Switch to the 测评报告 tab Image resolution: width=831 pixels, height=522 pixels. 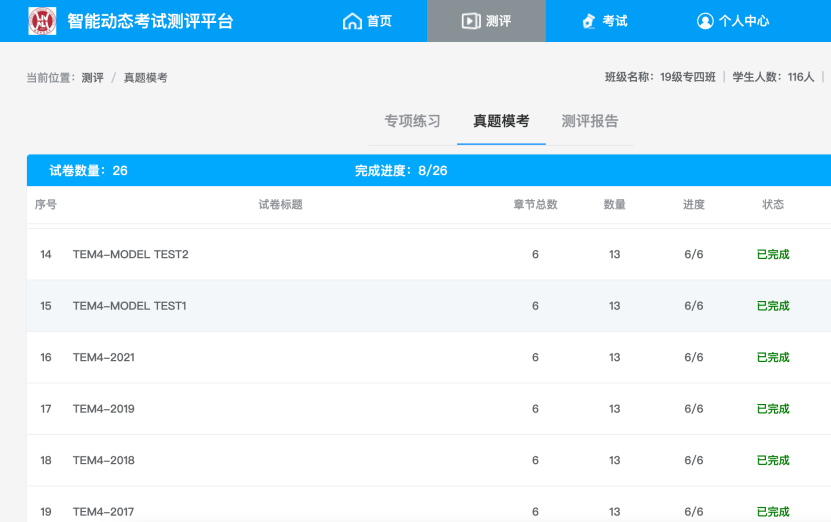[x=590, y=121]
